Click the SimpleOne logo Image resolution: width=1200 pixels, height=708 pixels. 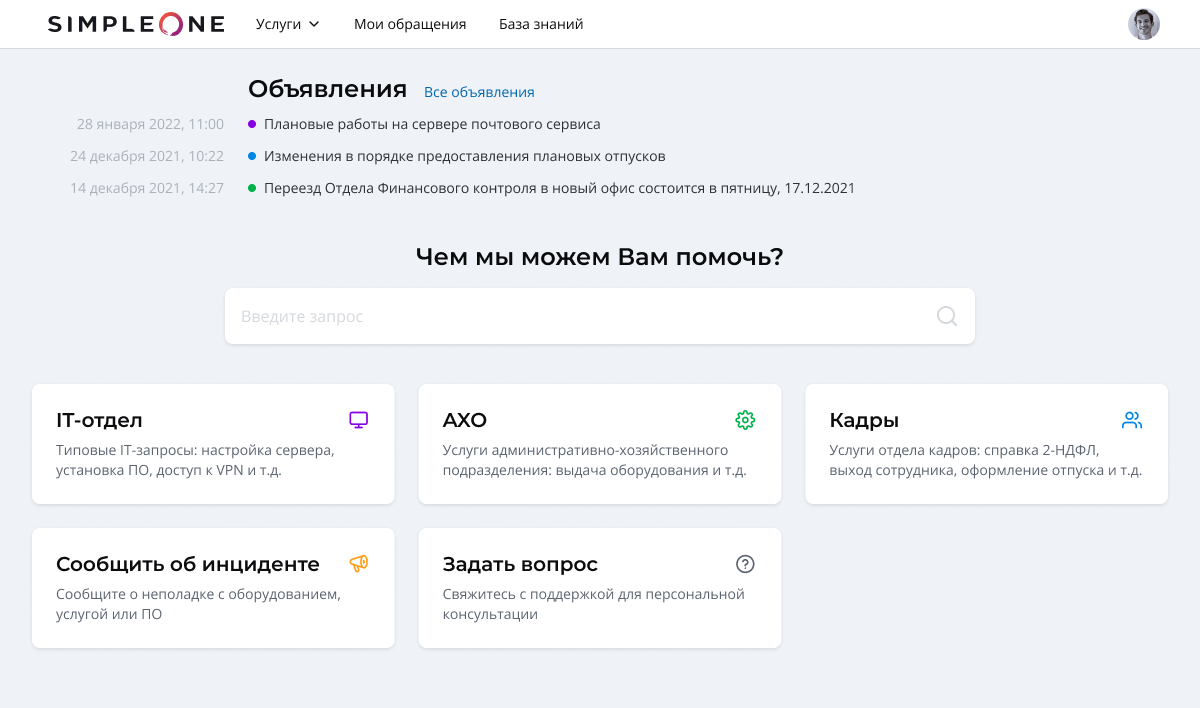tap(136, 25)
